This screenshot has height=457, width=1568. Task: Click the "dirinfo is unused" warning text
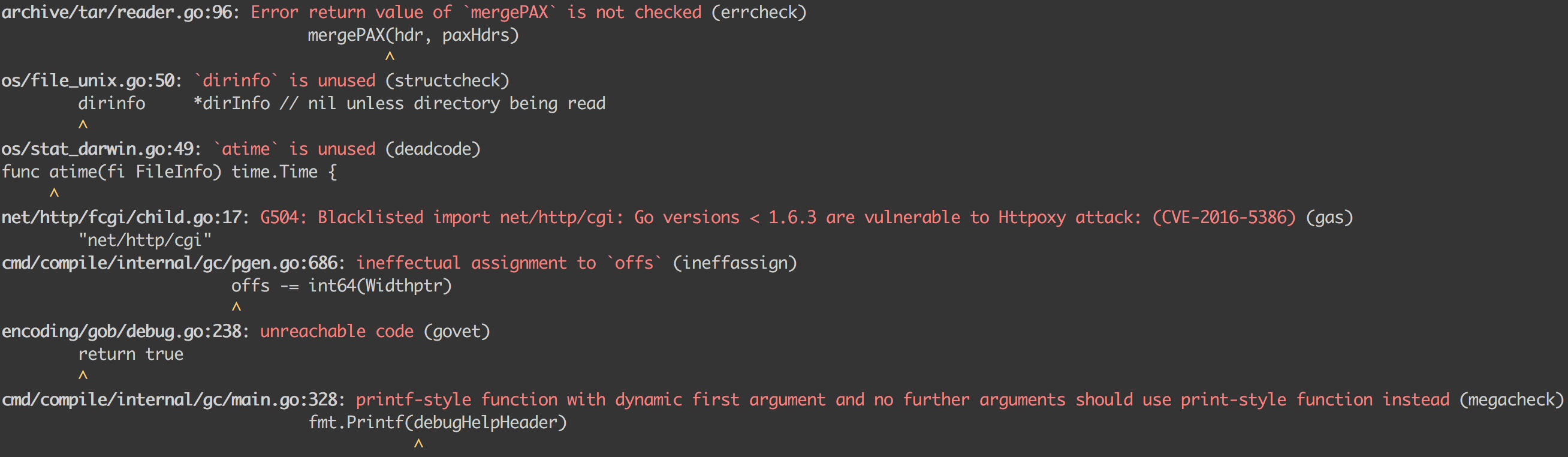(284, 80)
